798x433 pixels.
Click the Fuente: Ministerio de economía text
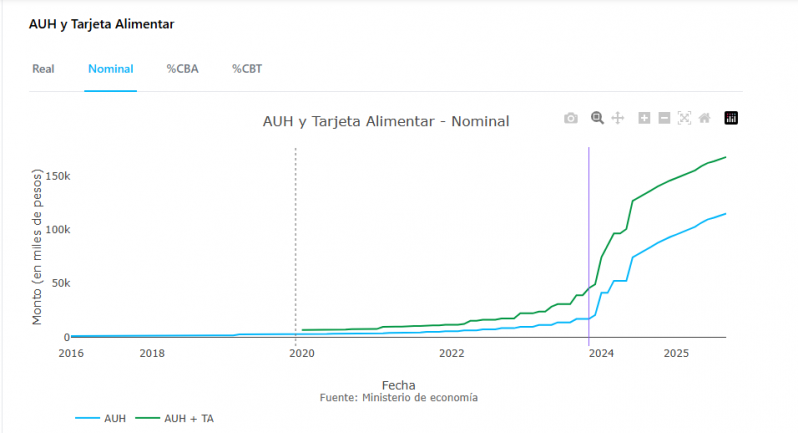[x=398, y=398]
